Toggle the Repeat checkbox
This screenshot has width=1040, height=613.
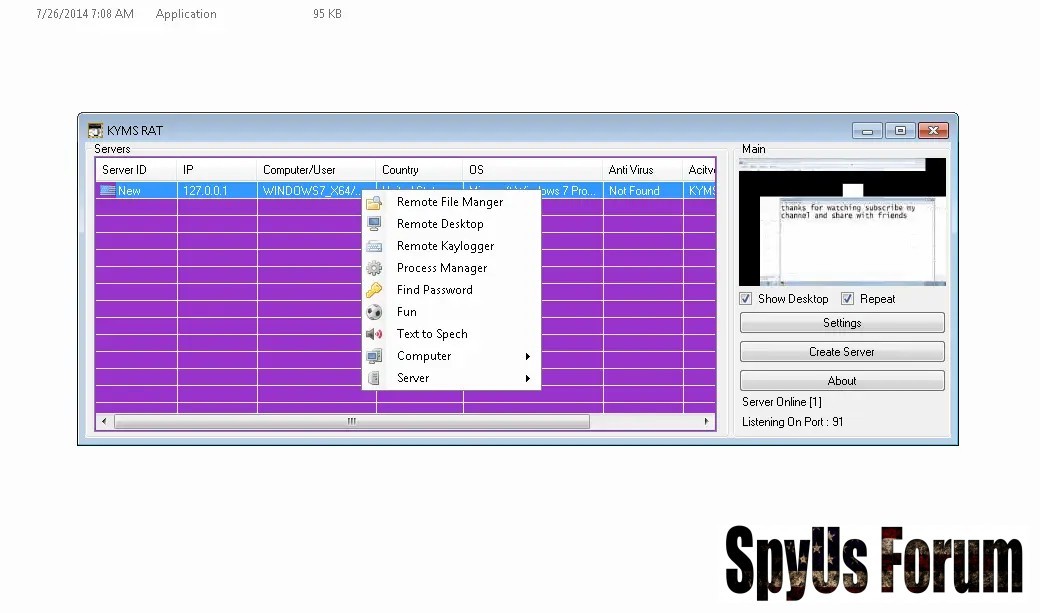tap(848, 299)
